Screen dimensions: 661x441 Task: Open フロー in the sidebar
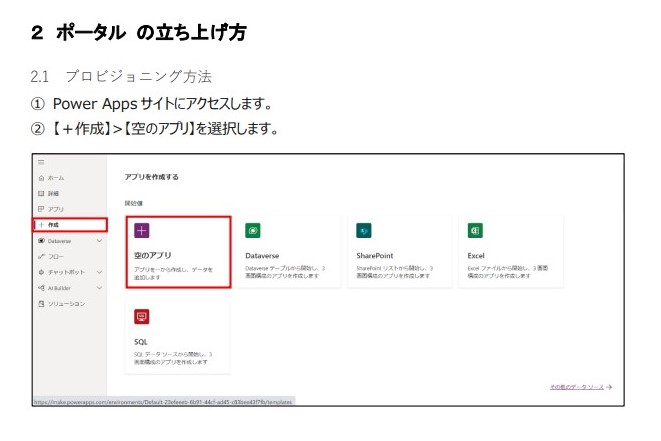(x=56, y=256)
